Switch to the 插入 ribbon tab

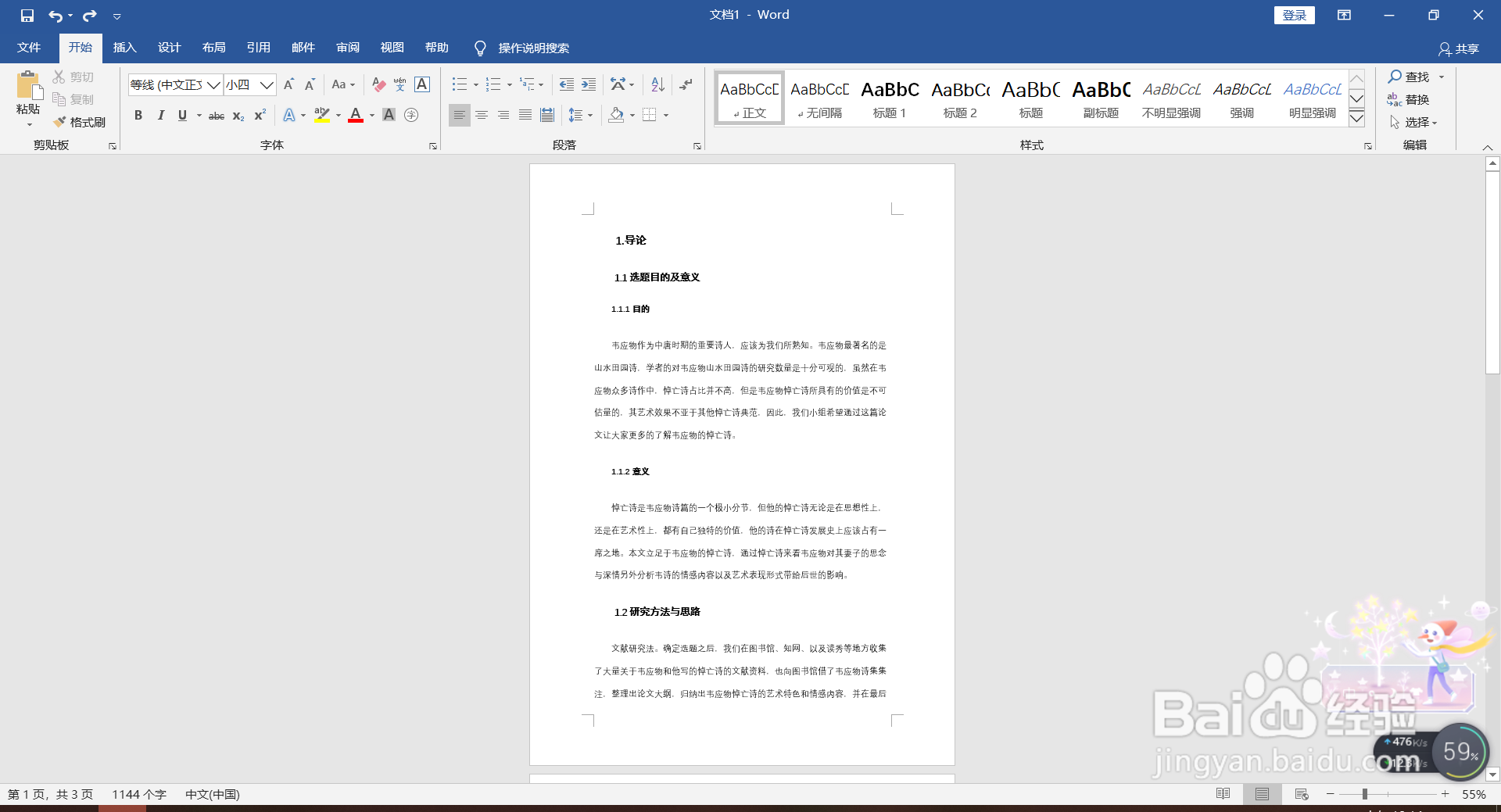124,48
